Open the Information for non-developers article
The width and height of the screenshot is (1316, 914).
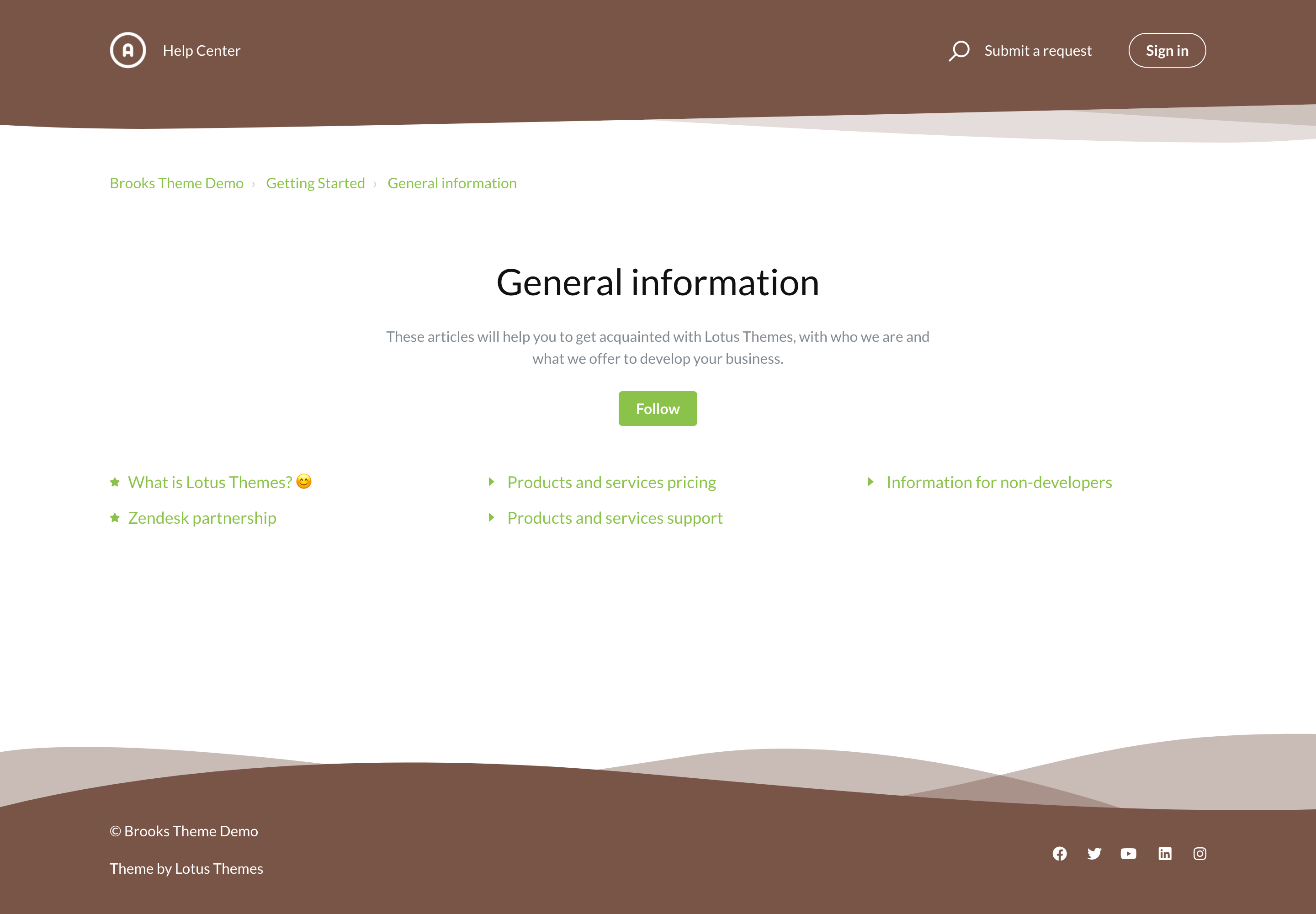[x=999, y=482]
